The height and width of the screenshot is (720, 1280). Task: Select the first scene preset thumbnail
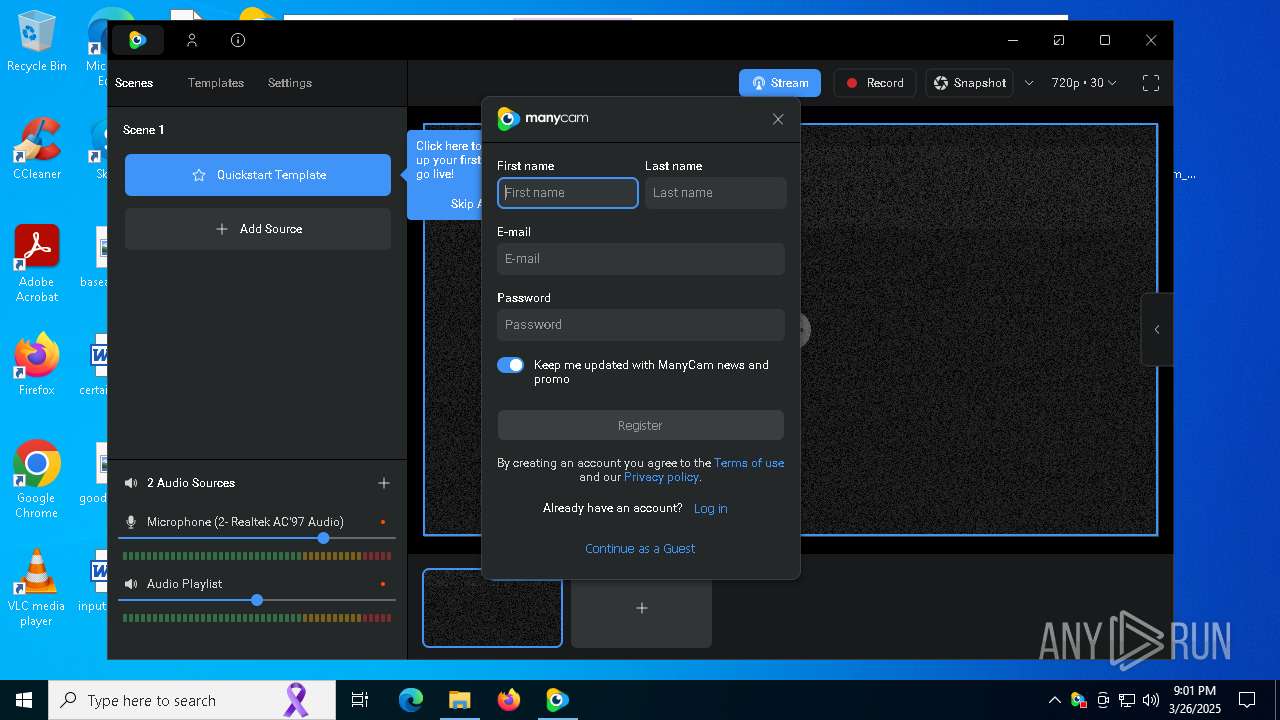(x=492, y=608)
